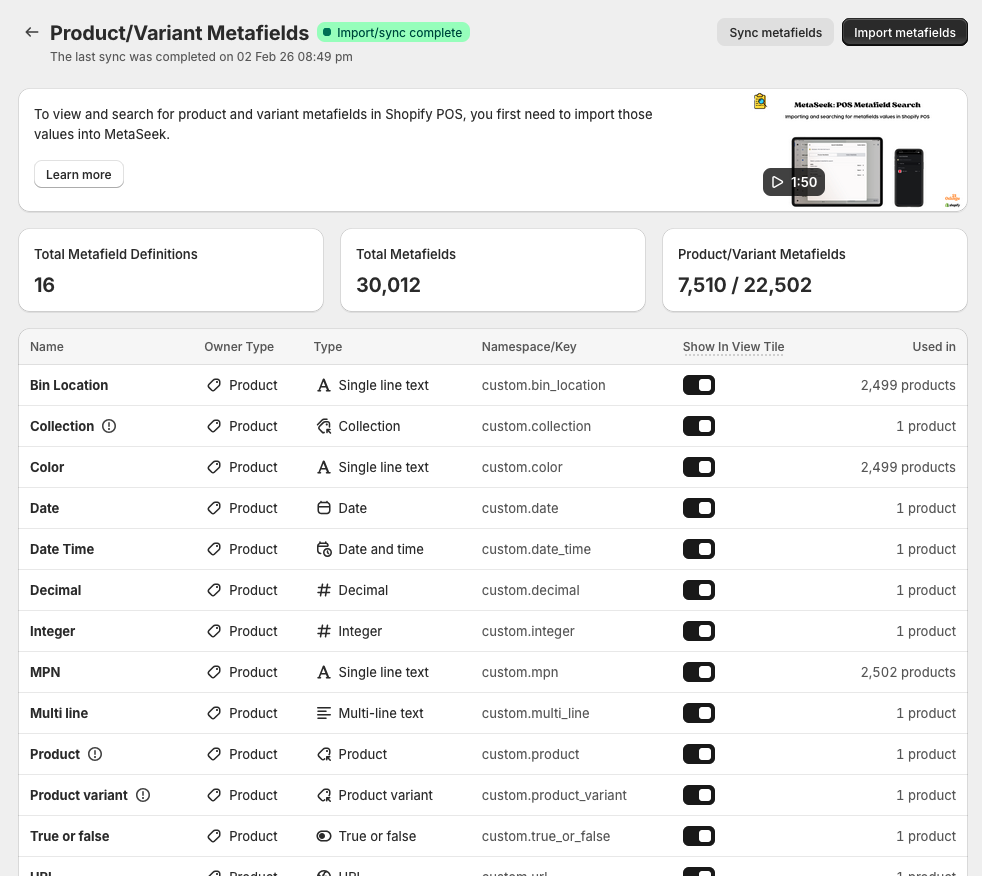Image resolution: width=982 pixels, height=876 pixels.
Task: Click info icon beside Product variant name
Action: click(143, 795)
